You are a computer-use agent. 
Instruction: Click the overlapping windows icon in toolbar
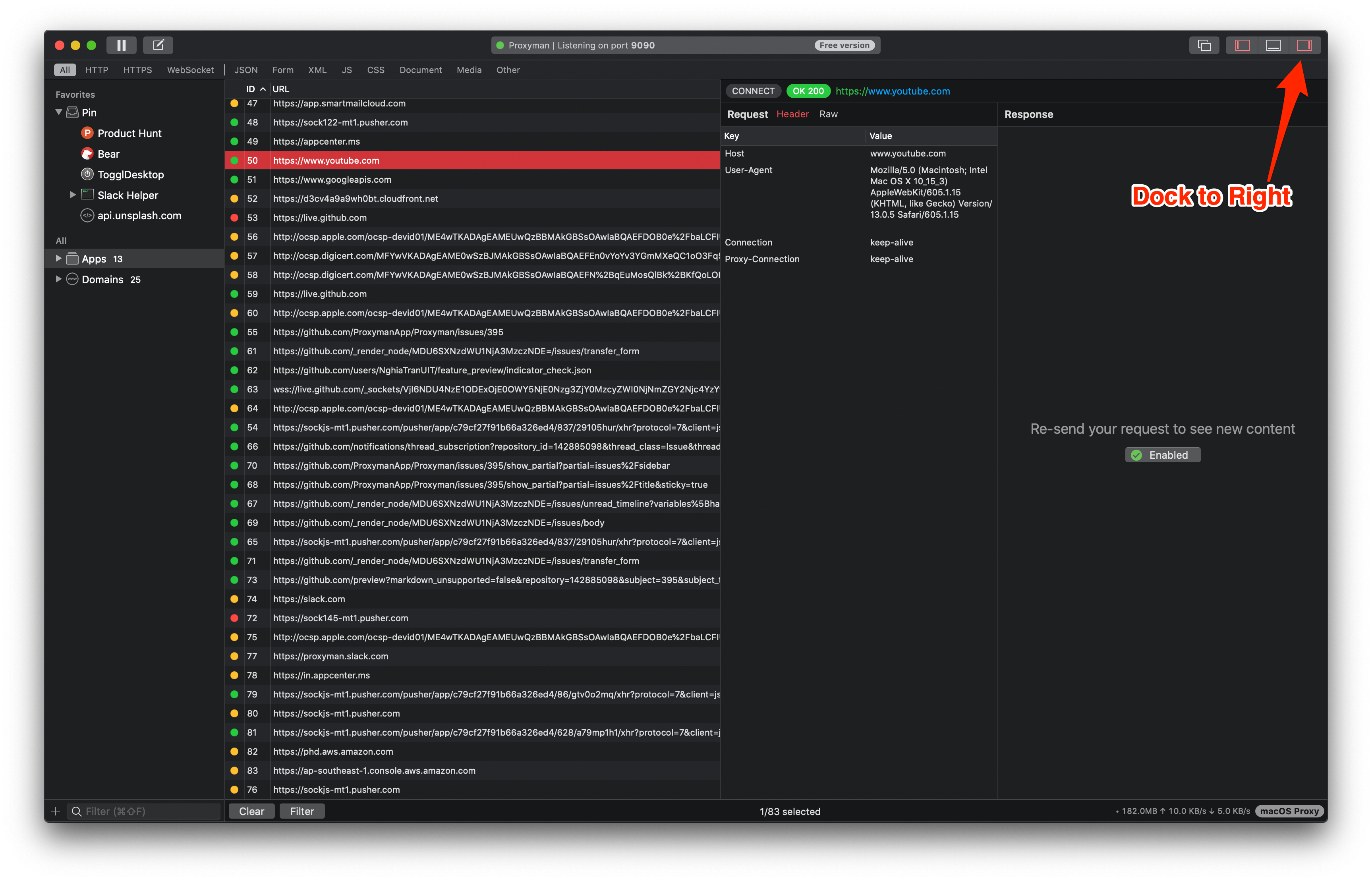coord(1204,45)
